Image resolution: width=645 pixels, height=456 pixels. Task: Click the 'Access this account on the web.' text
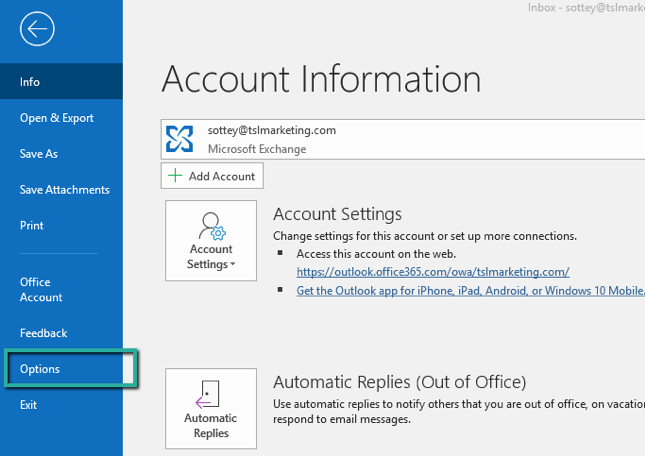[376, 254]
